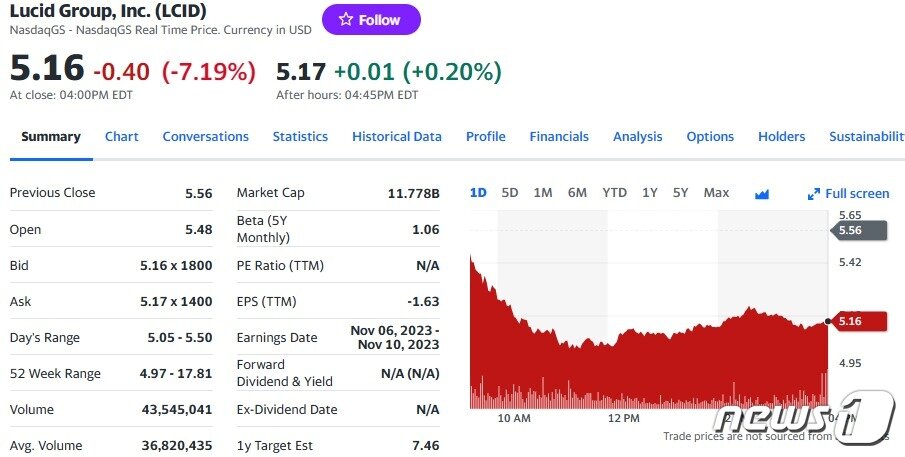The width and height of the screenshot is (905, 457).
Task: Open the Conversations tab
Action: (205, 137)
